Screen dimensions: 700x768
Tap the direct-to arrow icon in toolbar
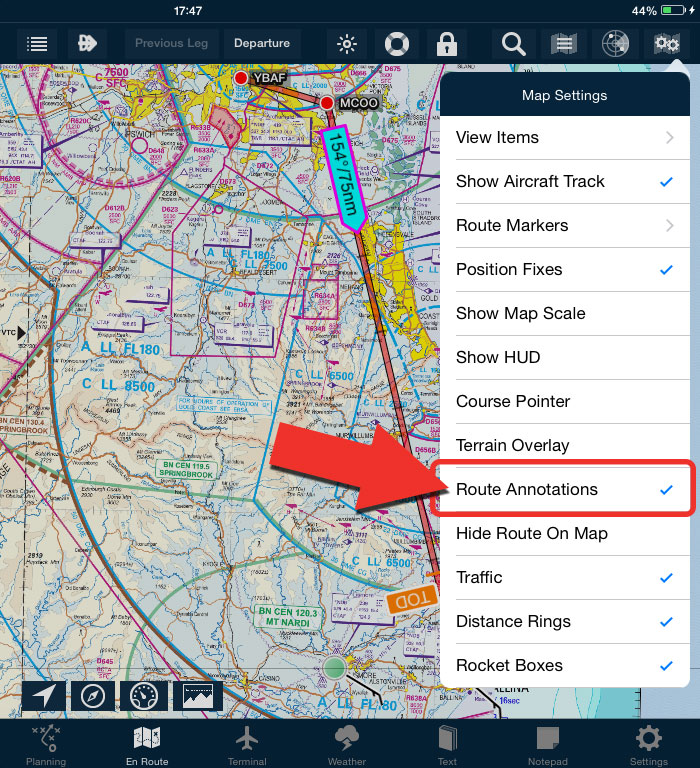pyautogui.click(x=87, y=43)
